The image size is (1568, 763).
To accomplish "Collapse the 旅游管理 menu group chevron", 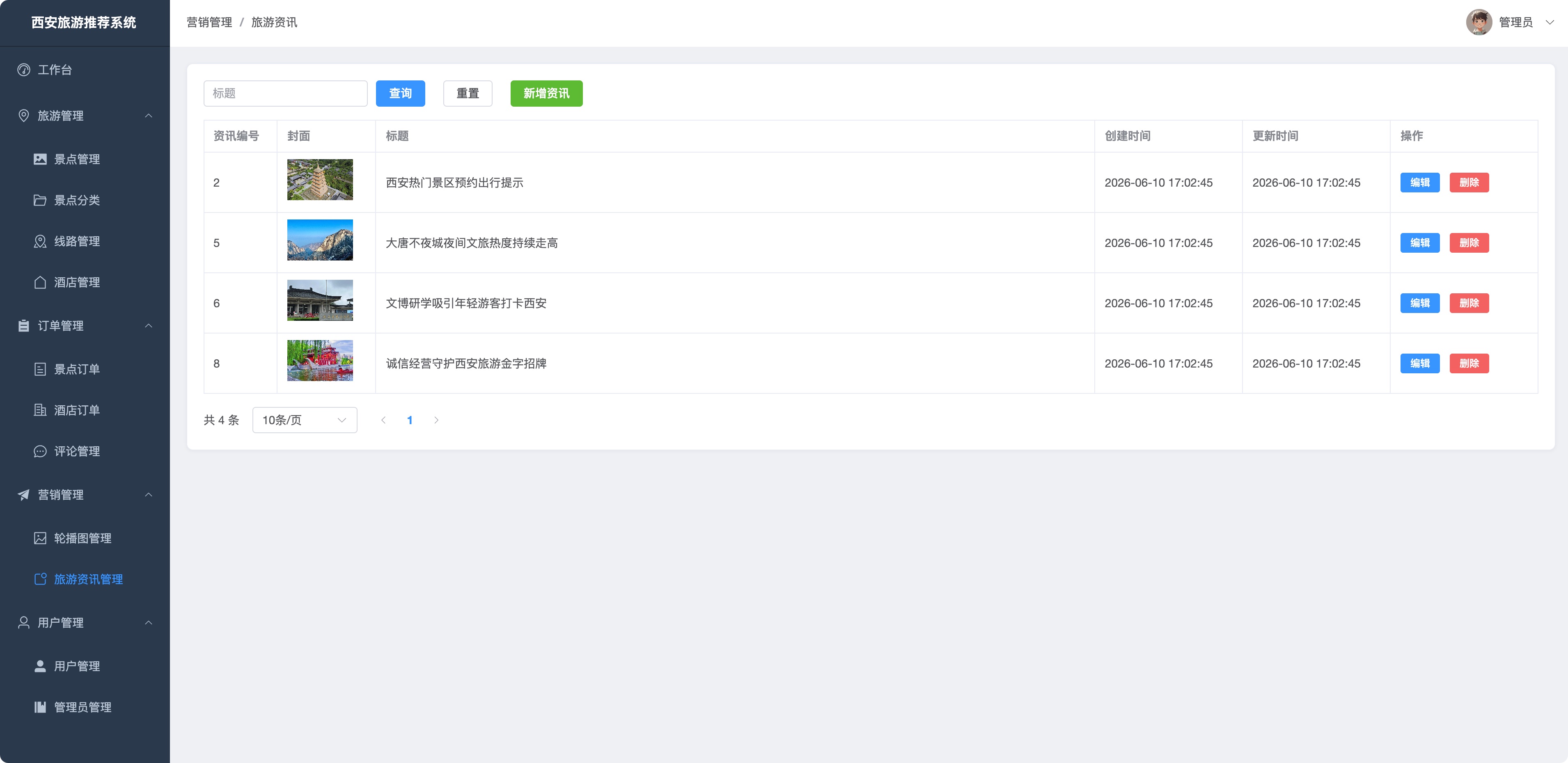I will 149,116.
